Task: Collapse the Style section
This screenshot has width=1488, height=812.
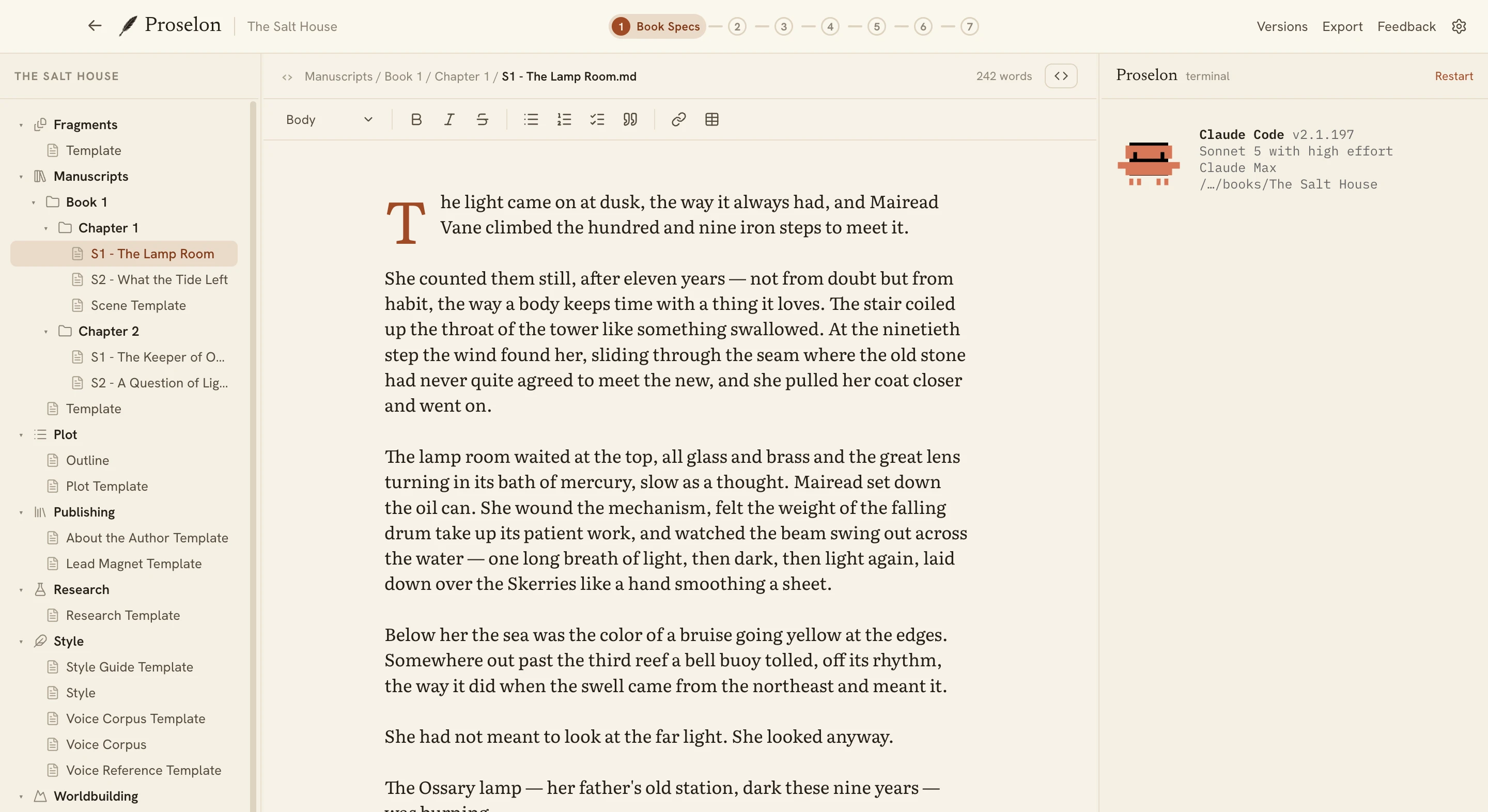Action: (x=21, y=642)
